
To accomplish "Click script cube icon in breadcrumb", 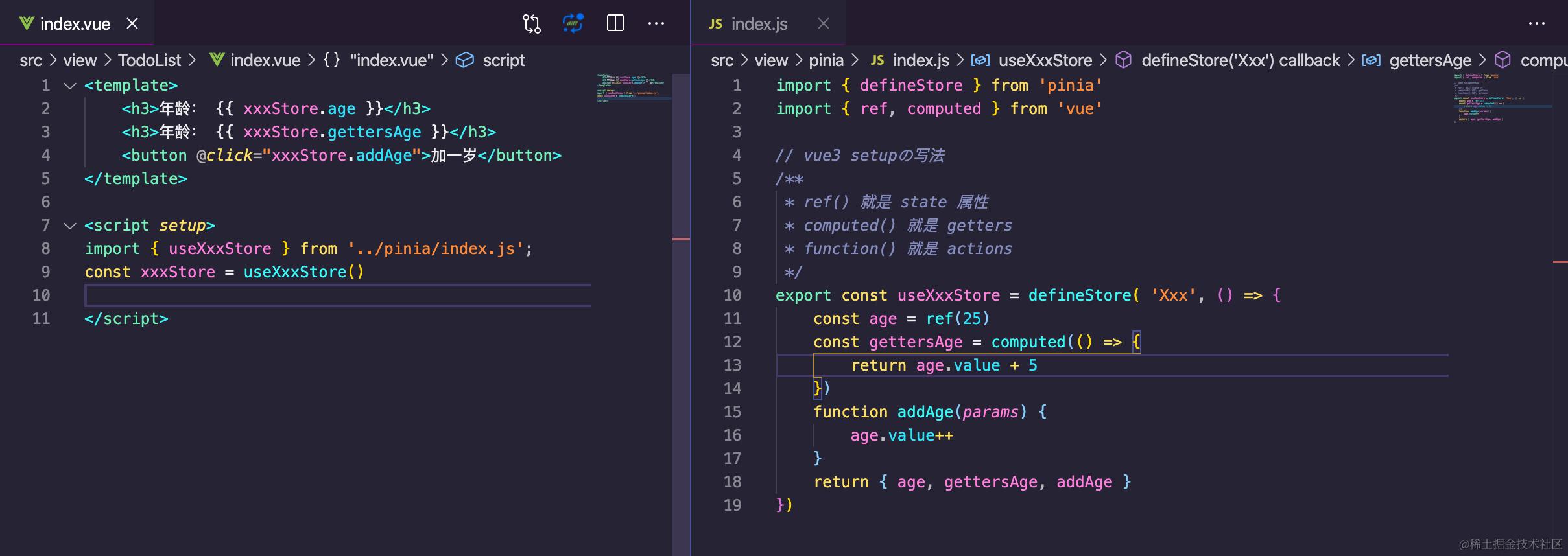I will tap(464, 60).
